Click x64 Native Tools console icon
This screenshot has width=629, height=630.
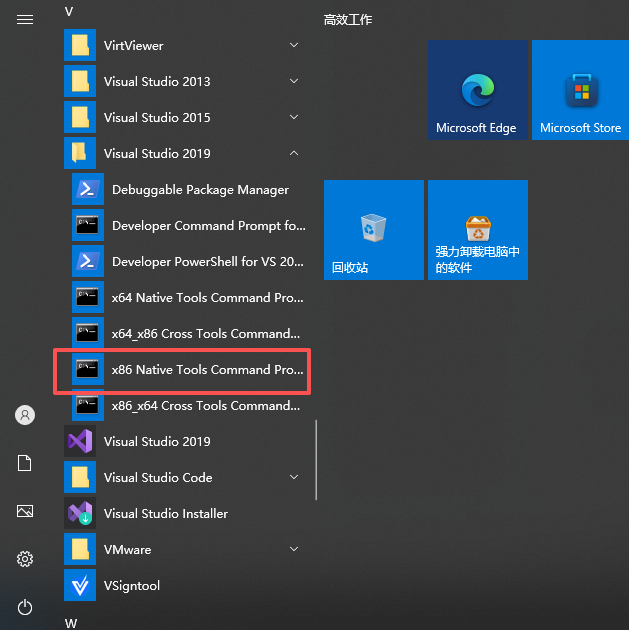[88, 297]
